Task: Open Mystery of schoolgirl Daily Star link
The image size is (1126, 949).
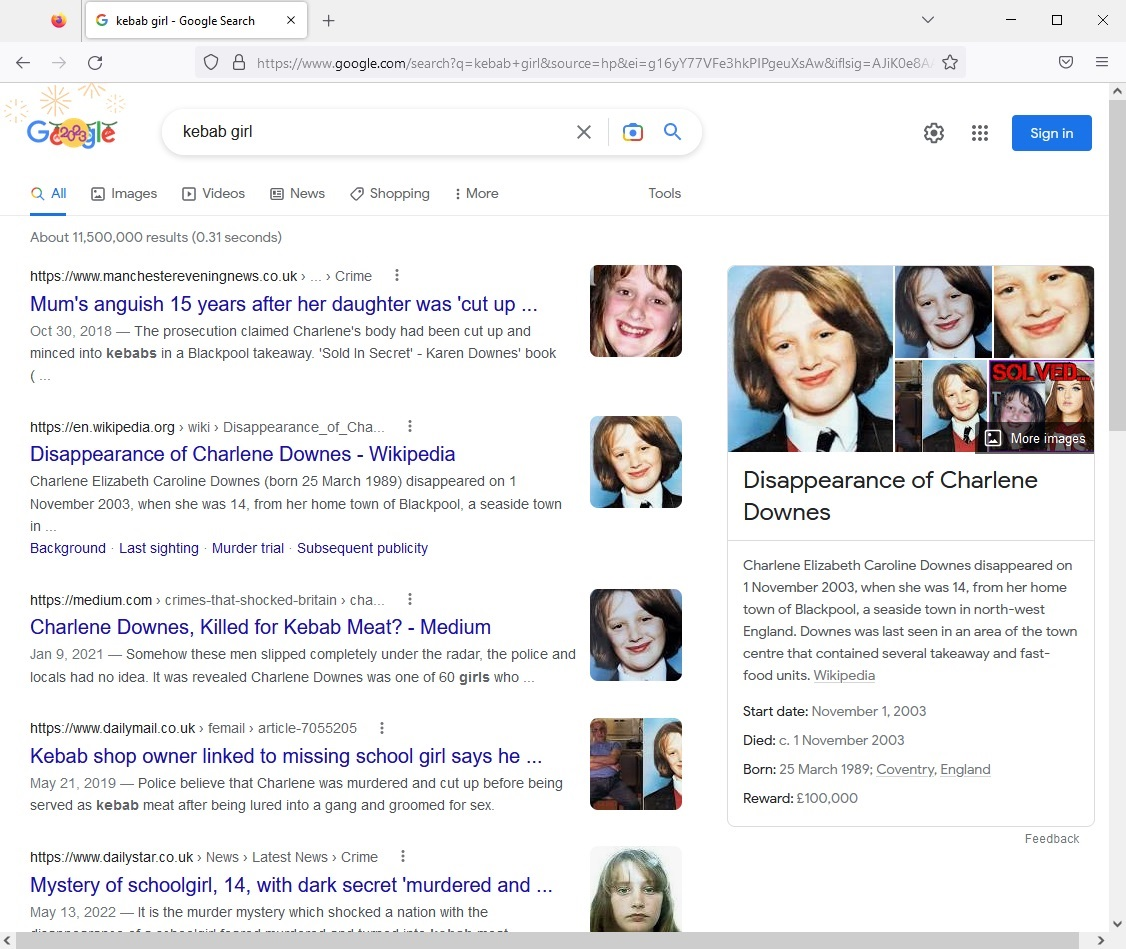Action: [292, 885]
